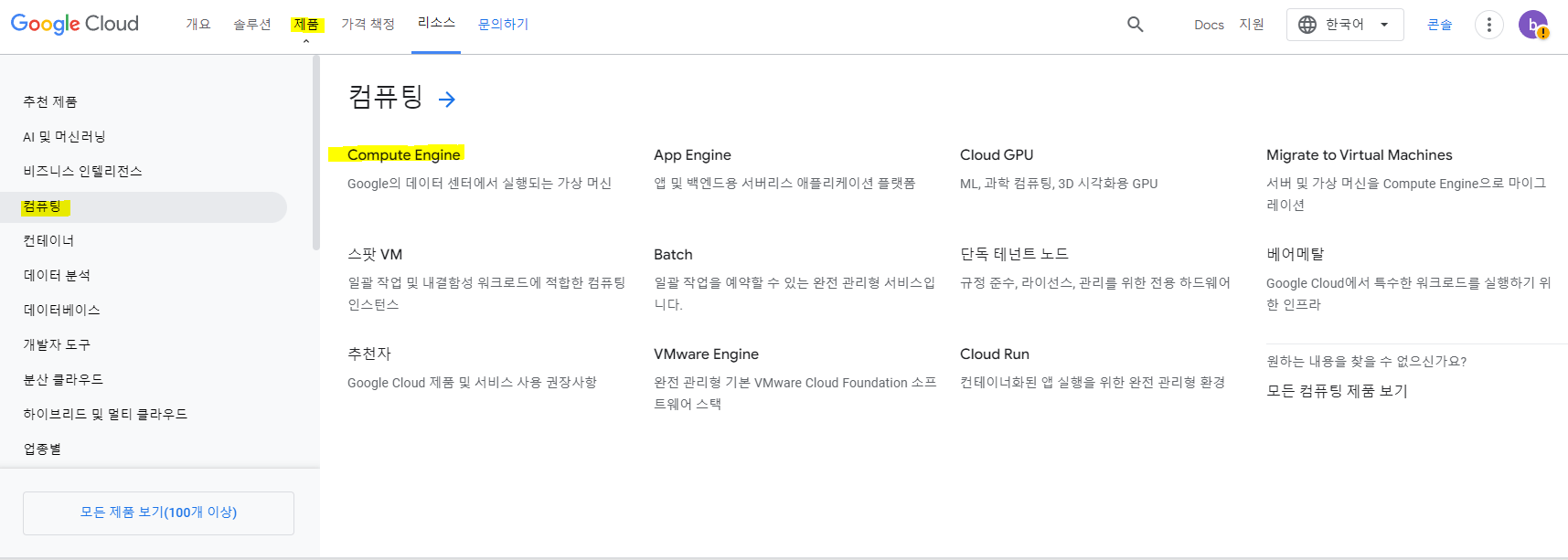
Task: Click the 컴퓨팅 section heading
Action: click(x=385, y=96)
